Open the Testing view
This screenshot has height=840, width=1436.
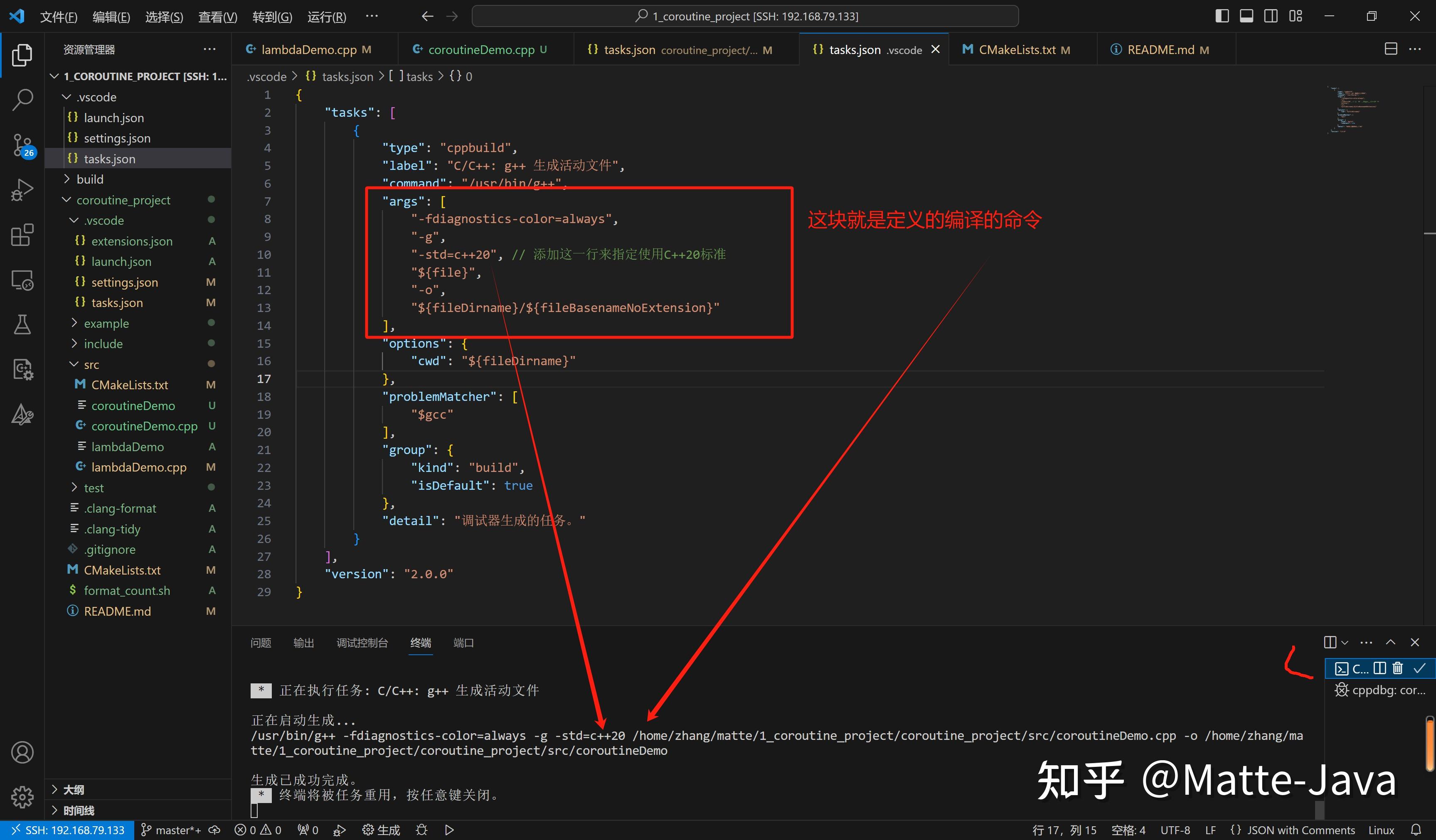point(23,324)
